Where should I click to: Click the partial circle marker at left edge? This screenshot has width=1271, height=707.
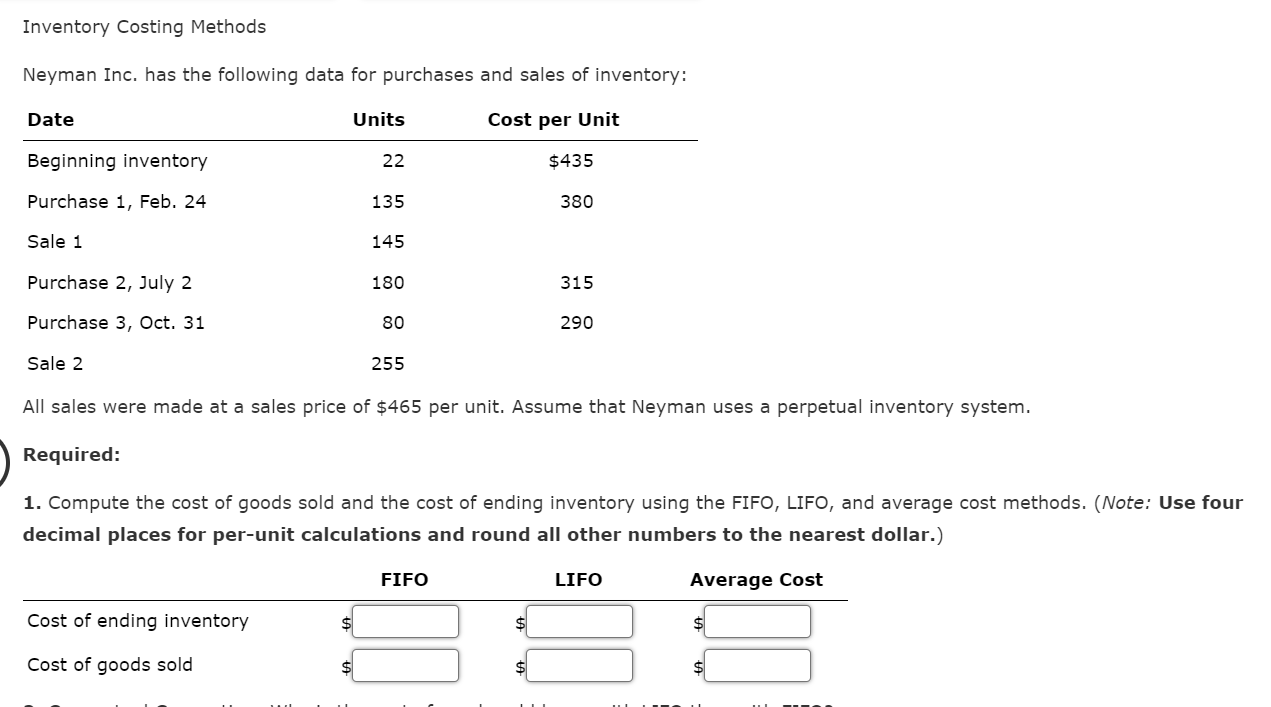click(3, 455)
